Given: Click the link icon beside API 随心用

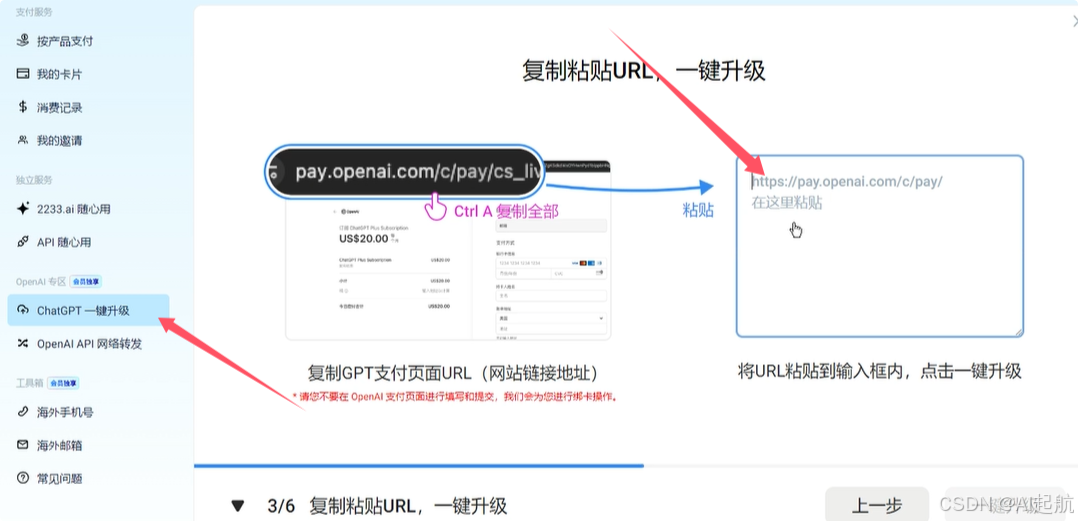Looking at the screenshot, I should point(23,242).
